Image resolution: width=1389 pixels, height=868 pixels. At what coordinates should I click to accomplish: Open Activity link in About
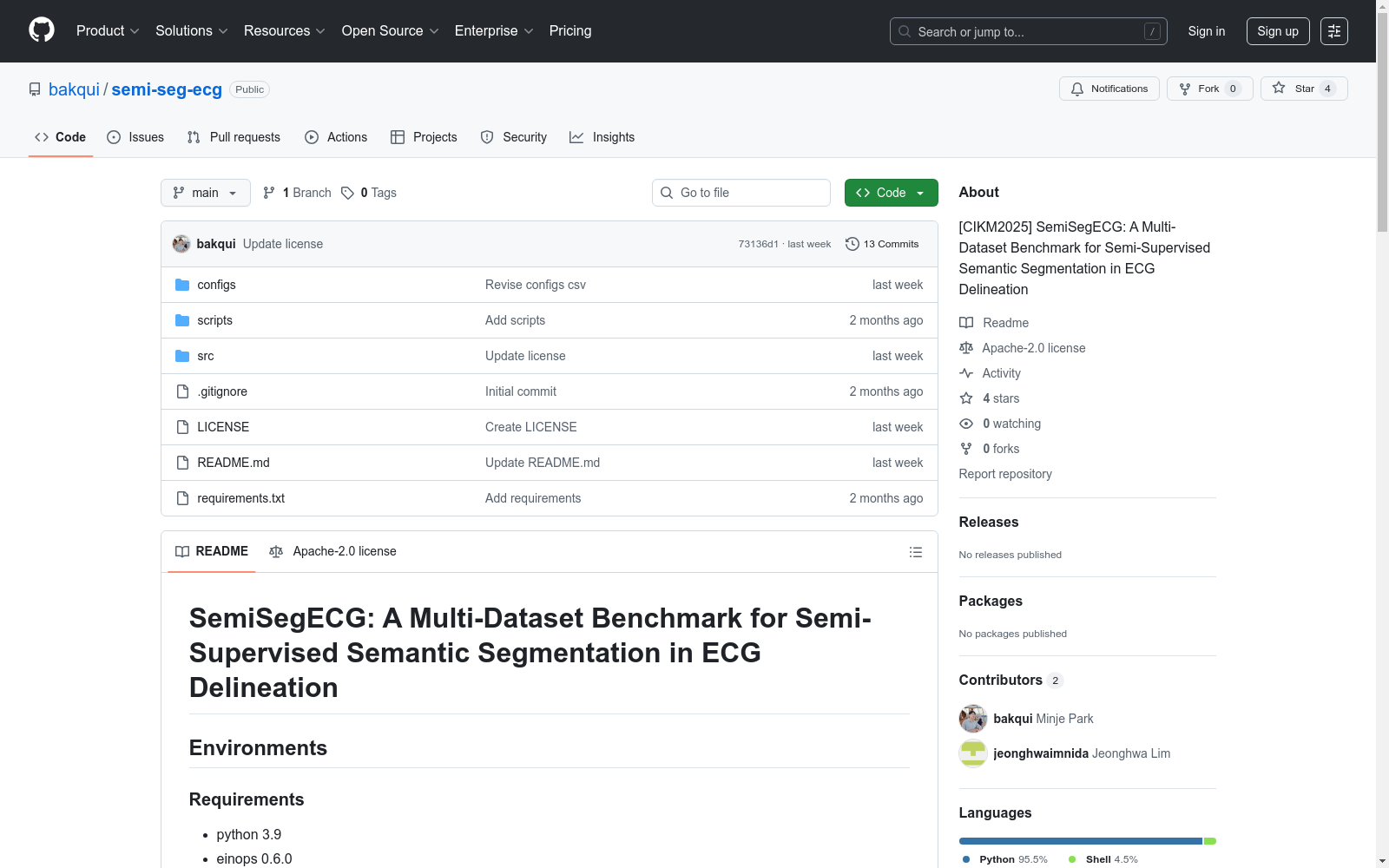[x=991, y=373]
